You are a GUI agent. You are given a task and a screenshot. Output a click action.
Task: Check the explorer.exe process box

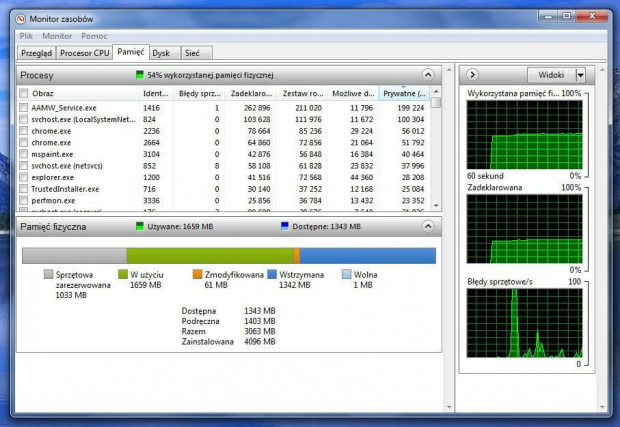click(24, 177)
